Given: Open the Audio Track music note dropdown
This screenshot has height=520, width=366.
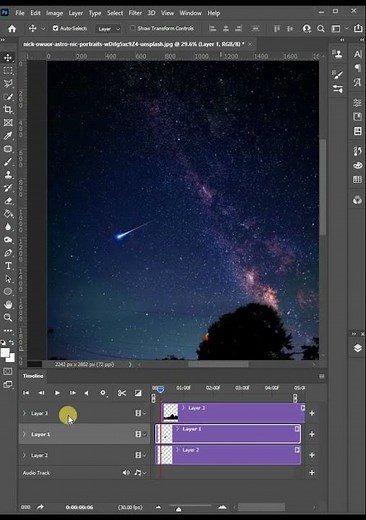Looking at the screenshot, I should pos(140,472).
